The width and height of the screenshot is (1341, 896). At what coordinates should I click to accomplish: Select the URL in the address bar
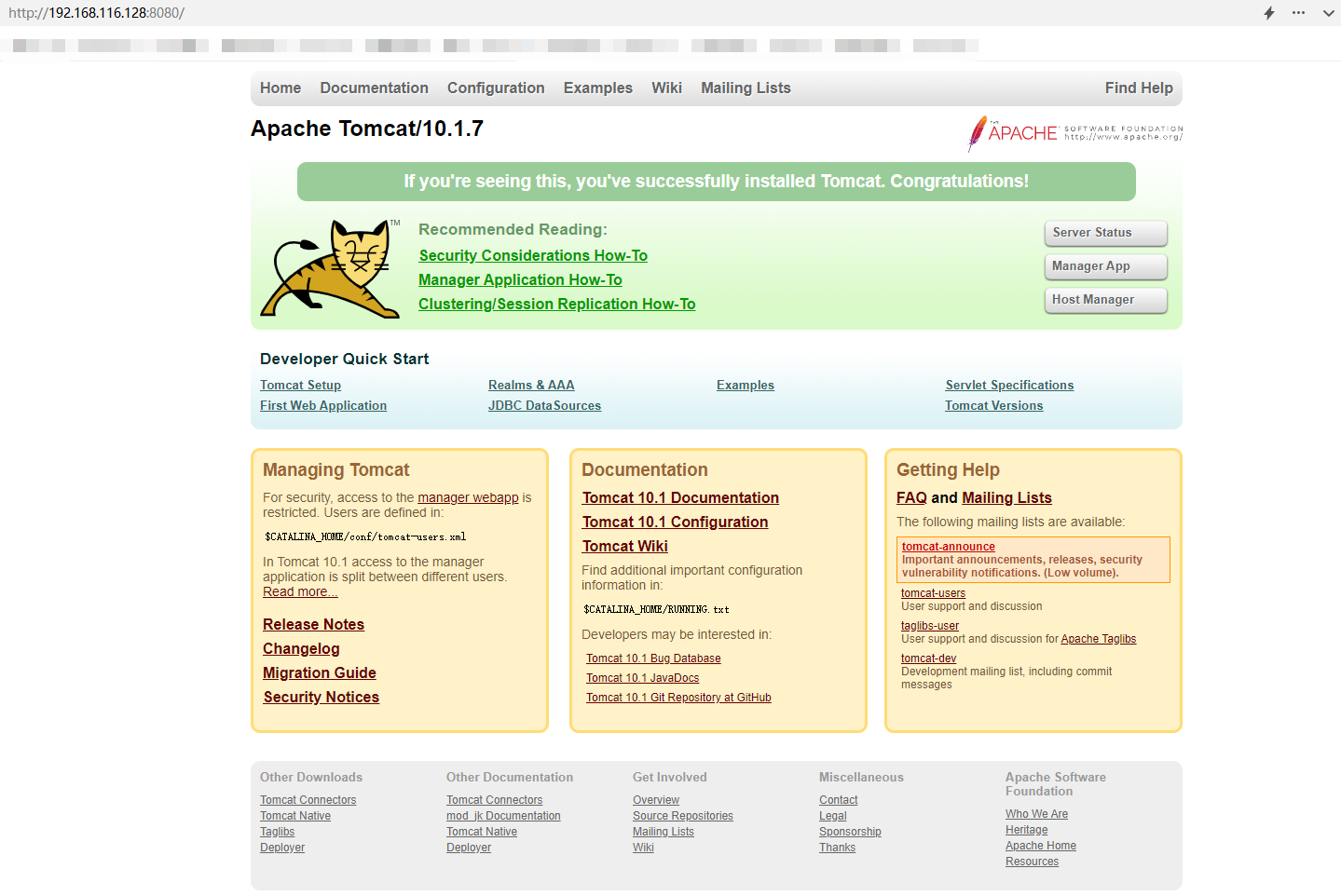(97, 13)
